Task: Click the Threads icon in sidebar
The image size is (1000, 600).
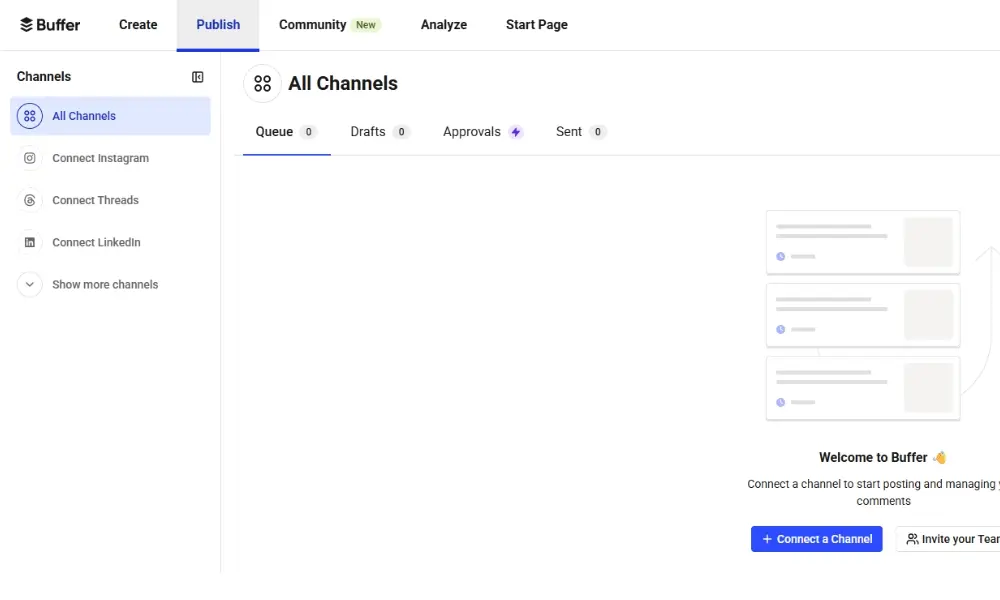Action: (x=30, y=200)
